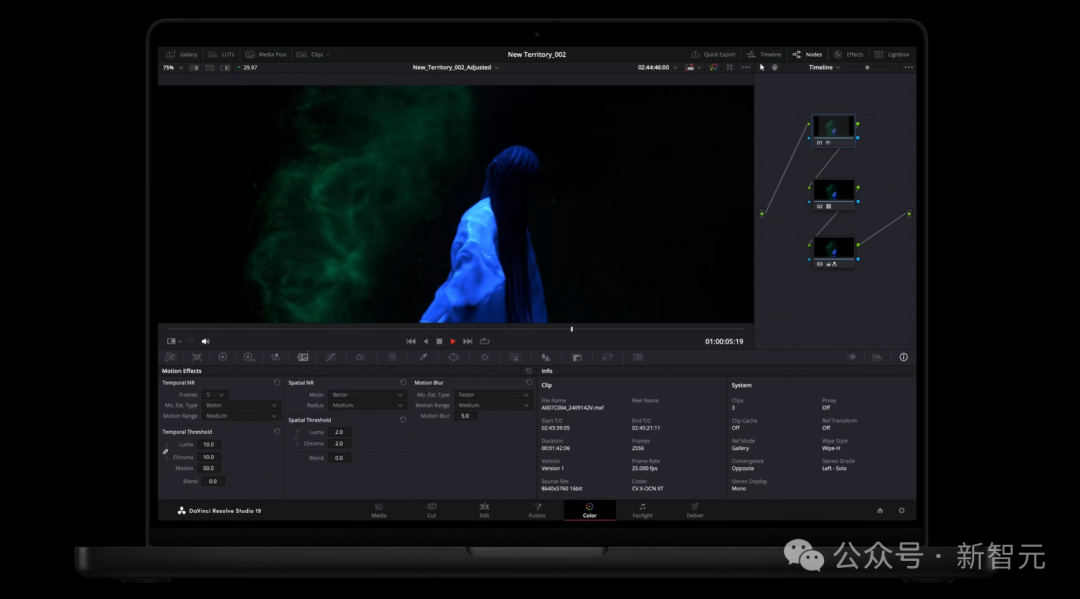Image resolution: width=1080 pixels, height=599 pixels.
Task: Open the Color Wheels primaries palette
Action: pos(222,357)
